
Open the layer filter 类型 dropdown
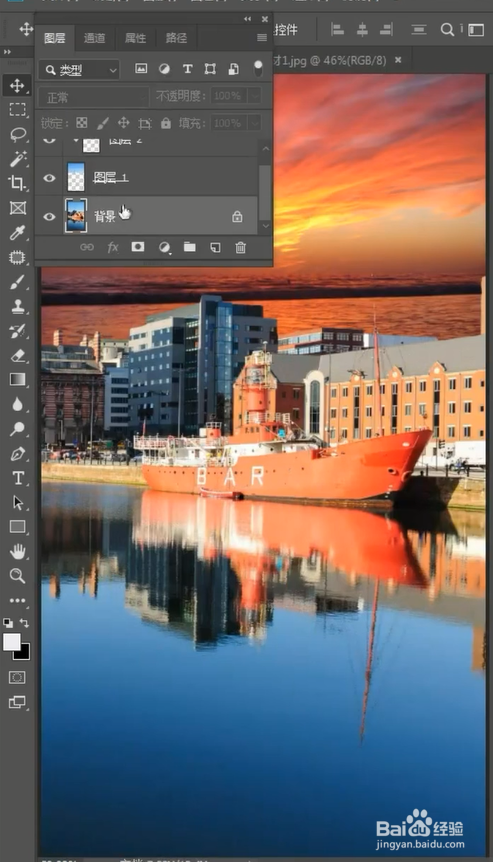pyautogui.click(x=79, y=70)
